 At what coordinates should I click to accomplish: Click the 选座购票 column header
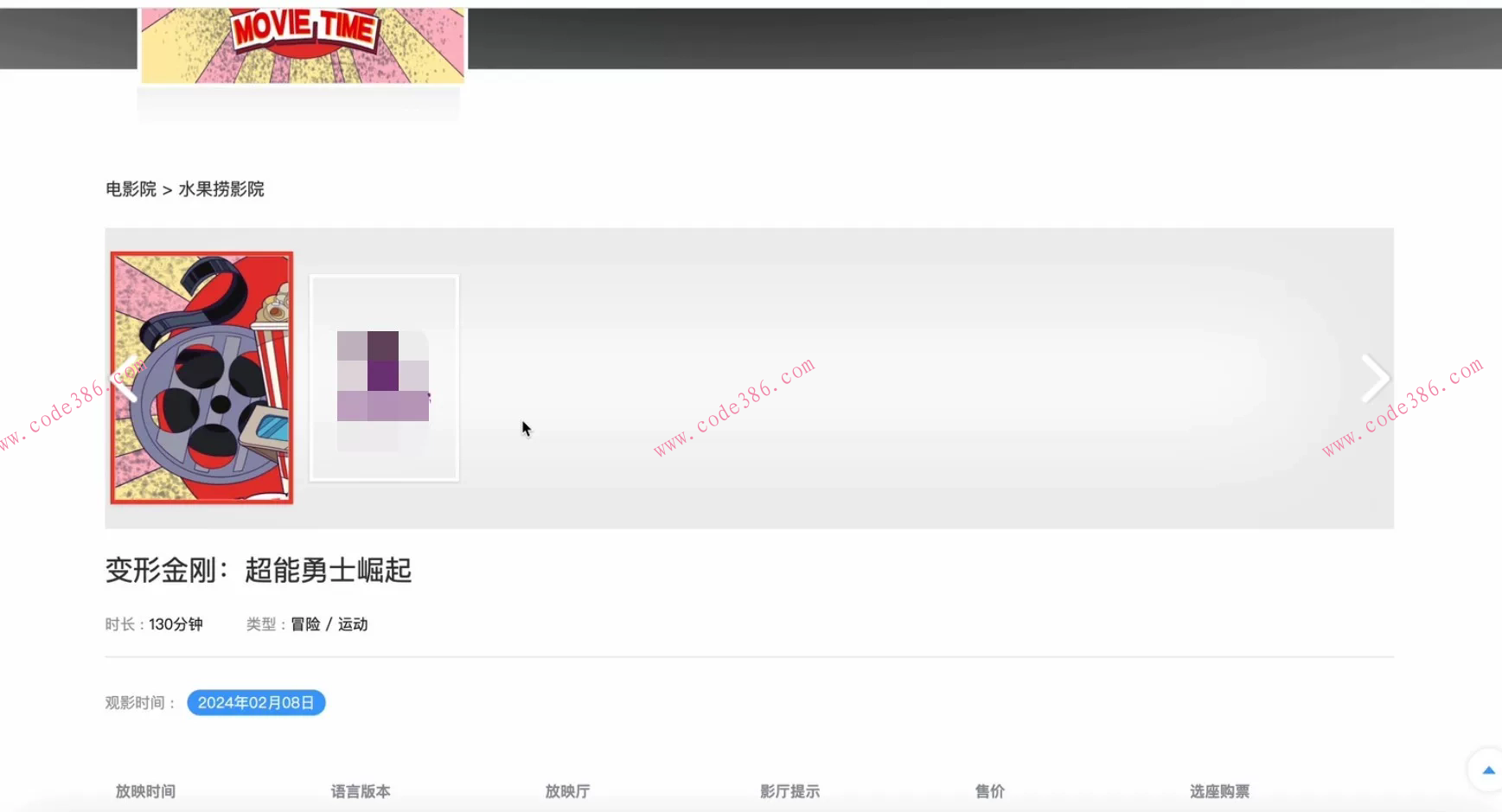click(x=1219, y=791)
